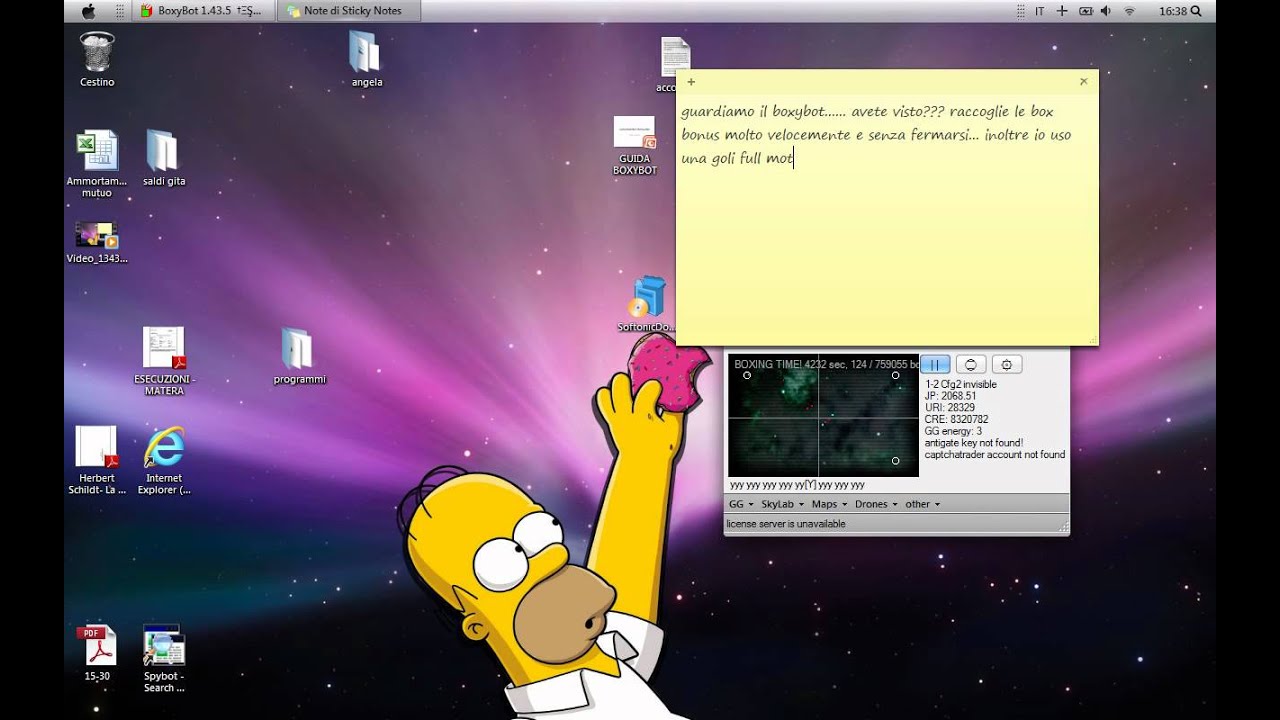
Task: Click the system tray grip handle
Action: [1021, 11]
